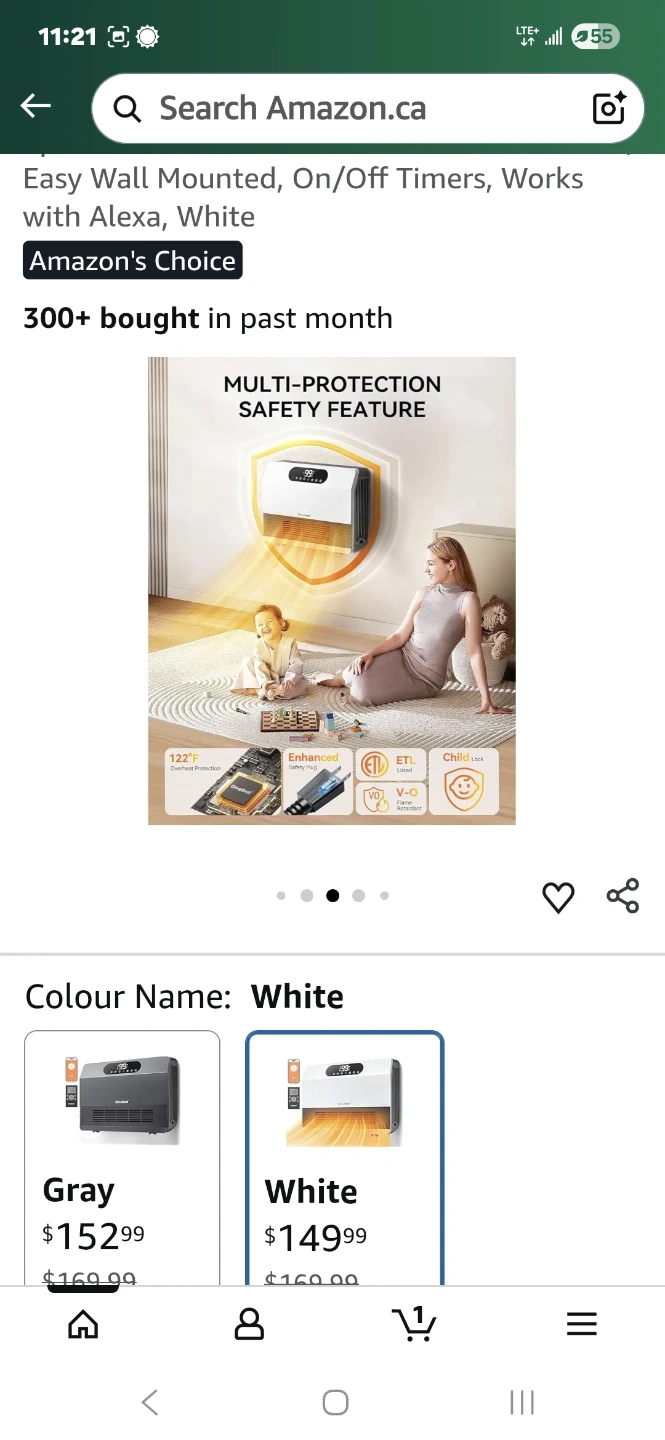Jump to second image carousel dot
The image size is (665, 1440).
pyautogui.click(x=307, y=896)
